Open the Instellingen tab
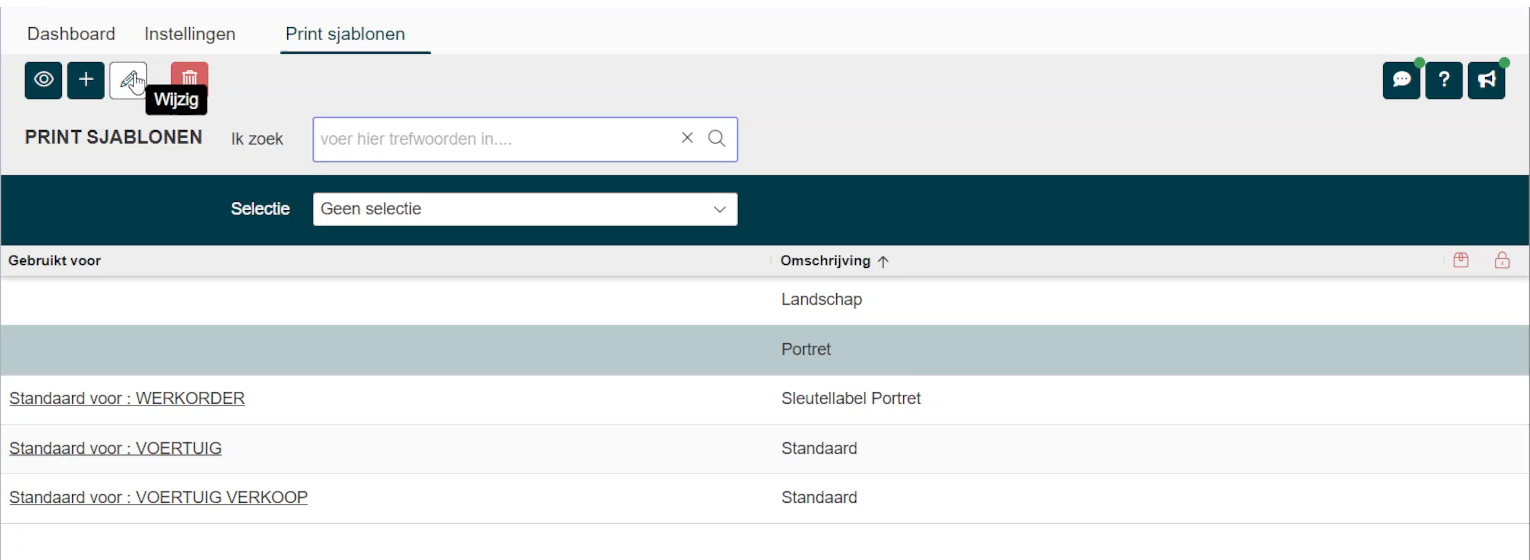 [x=190, y=34]
